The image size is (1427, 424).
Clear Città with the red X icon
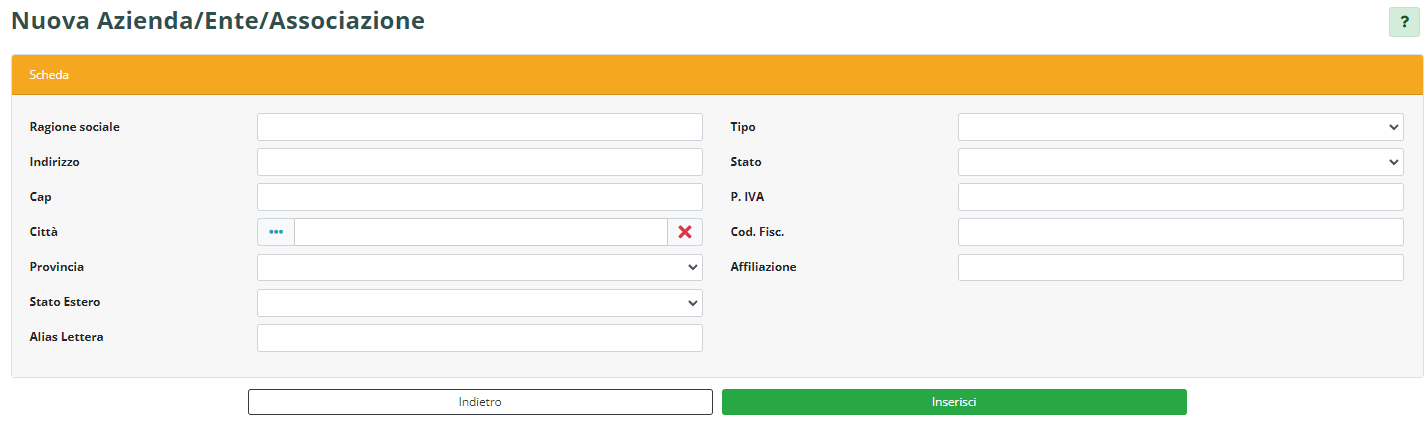(685, 232)
